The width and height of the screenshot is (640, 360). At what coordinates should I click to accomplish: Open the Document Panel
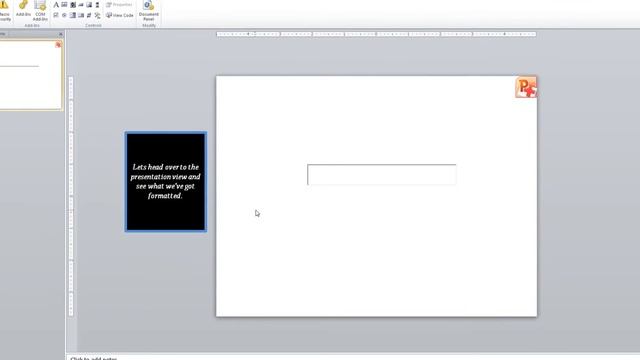pyautogui.click(x=149, y=11)
